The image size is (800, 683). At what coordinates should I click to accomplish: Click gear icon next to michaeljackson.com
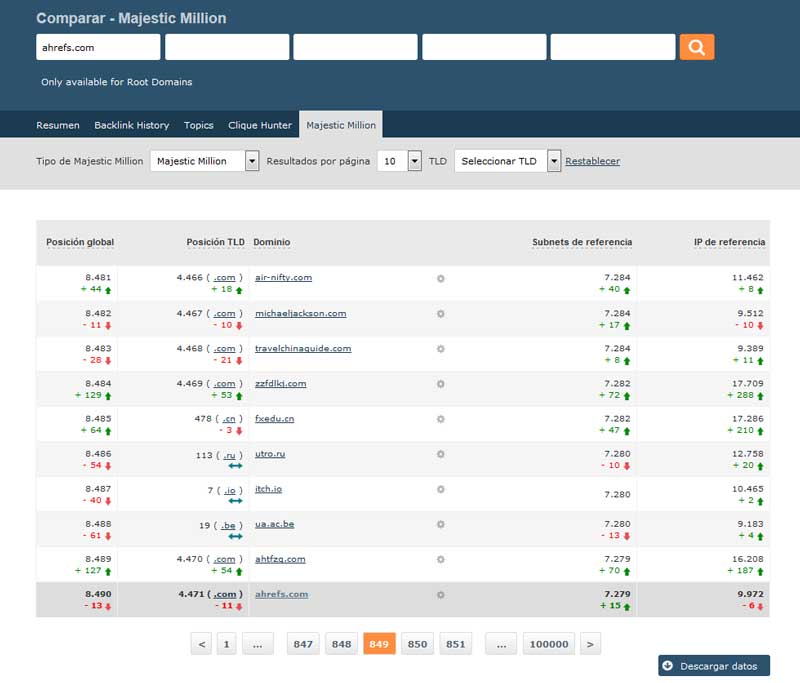click(x=440, y=314)
